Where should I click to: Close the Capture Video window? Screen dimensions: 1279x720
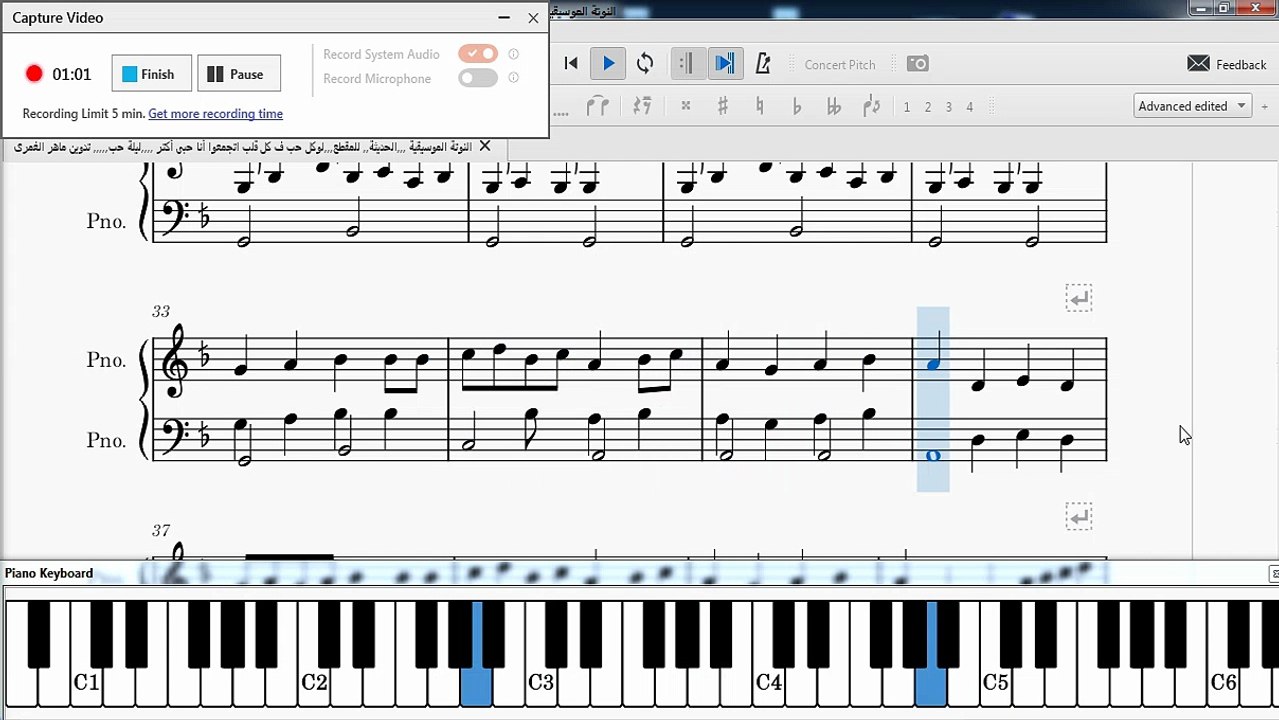[x=533, y=18]
